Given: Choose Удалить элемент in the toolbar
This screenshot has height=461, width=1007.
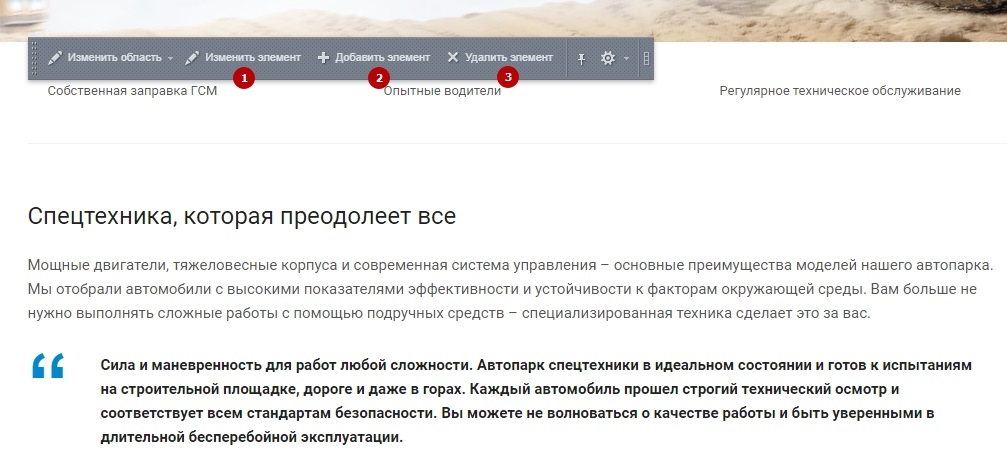Looking at the screenshot, I should (500, 58).
